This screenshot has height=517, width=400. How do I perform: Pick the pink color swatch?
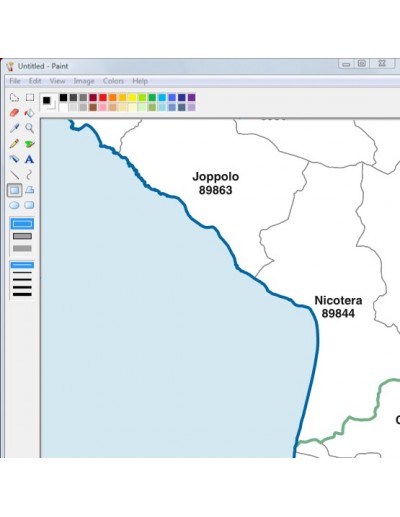[x=103, y=107]
